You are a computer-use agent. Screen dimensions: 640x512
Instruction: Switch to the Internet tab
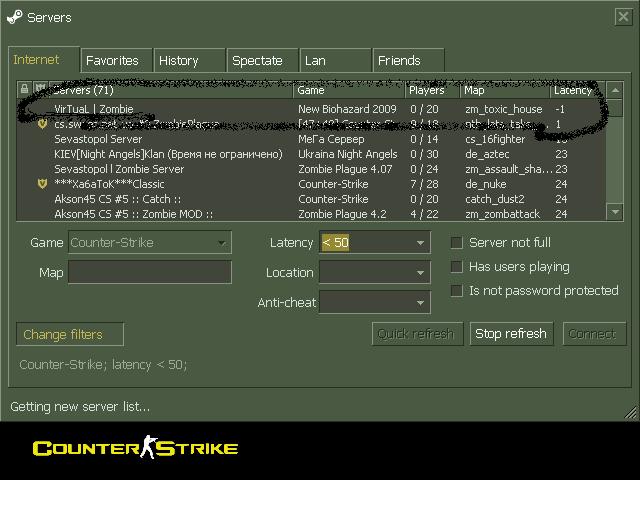[x=44, y=60]
